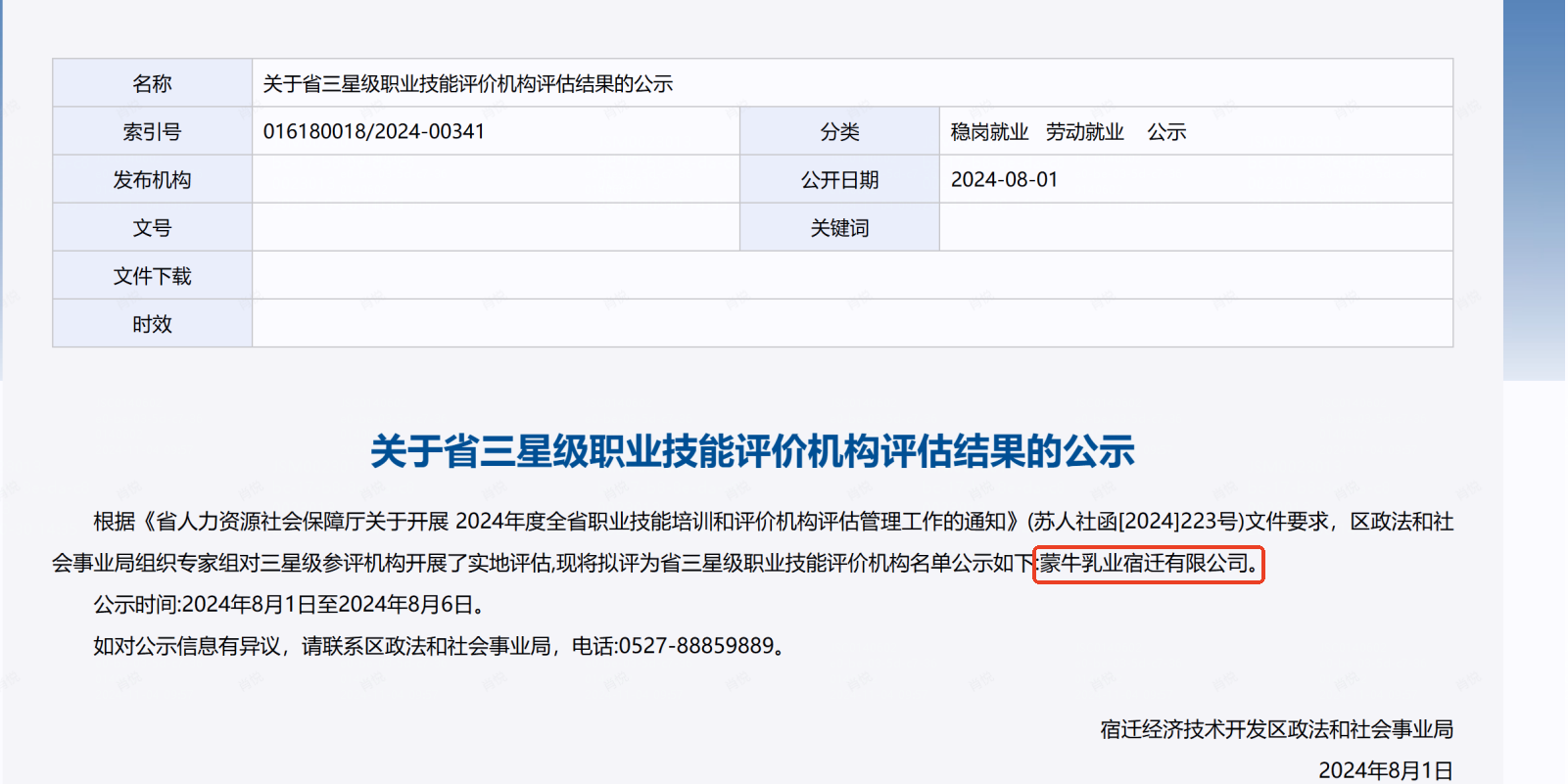Click the 分类 label cell
Viewport: 1568px width, 784px height.
tap(840, 131)
